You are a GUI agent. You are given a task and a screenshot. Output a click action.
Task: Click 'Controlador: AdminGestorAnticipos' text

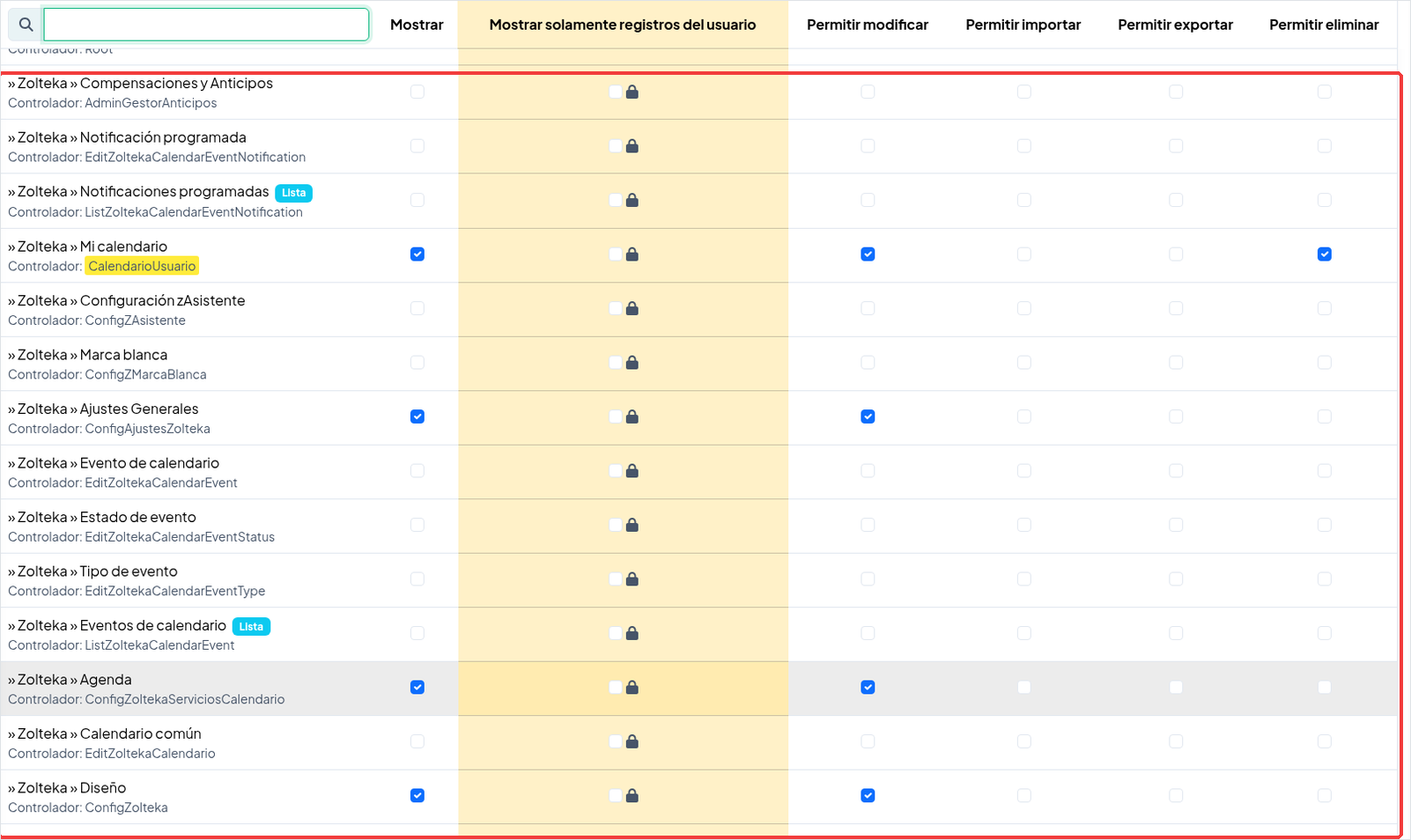(x=113, y=103)
